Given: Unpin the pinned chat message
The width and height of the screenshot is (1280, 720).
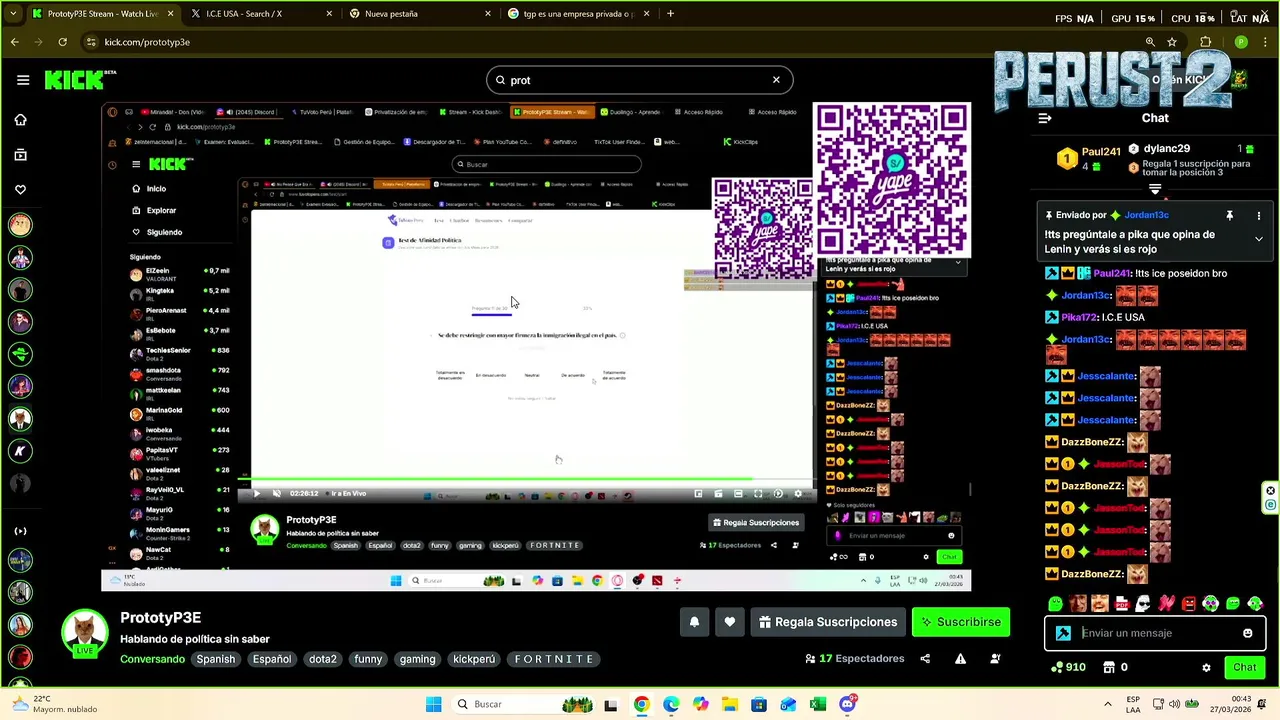Looking at the screenshot, I should pyautogui.click(x=1229, y=215).
